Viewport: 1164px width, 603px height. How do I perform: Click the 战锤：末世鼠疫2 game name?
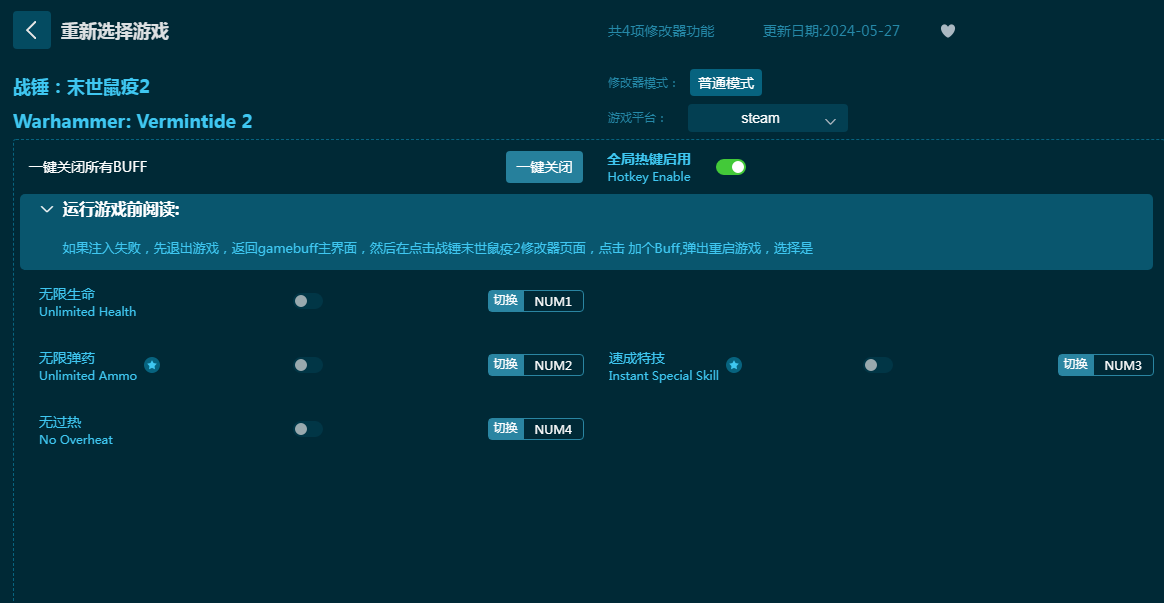(x=82, y=87)
